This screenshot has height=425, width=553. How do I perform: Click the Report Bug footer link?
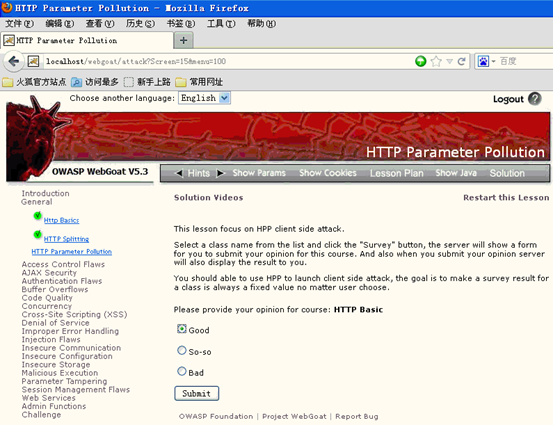(357, 417)
